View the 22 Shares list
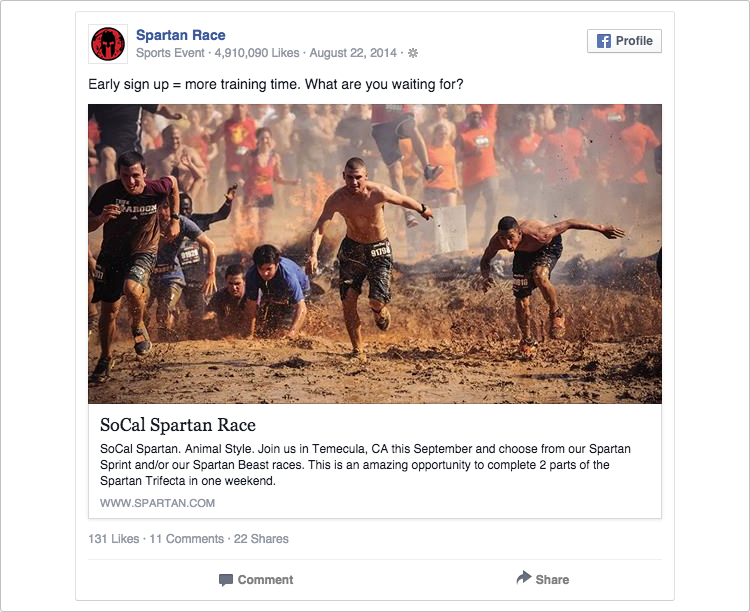Viewport: 750px width, 612px height. coord(261,539)
